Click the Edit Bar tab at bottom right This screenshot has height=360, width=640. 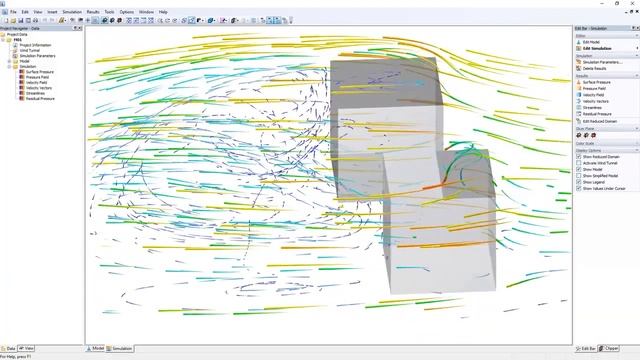pos(586,349)
